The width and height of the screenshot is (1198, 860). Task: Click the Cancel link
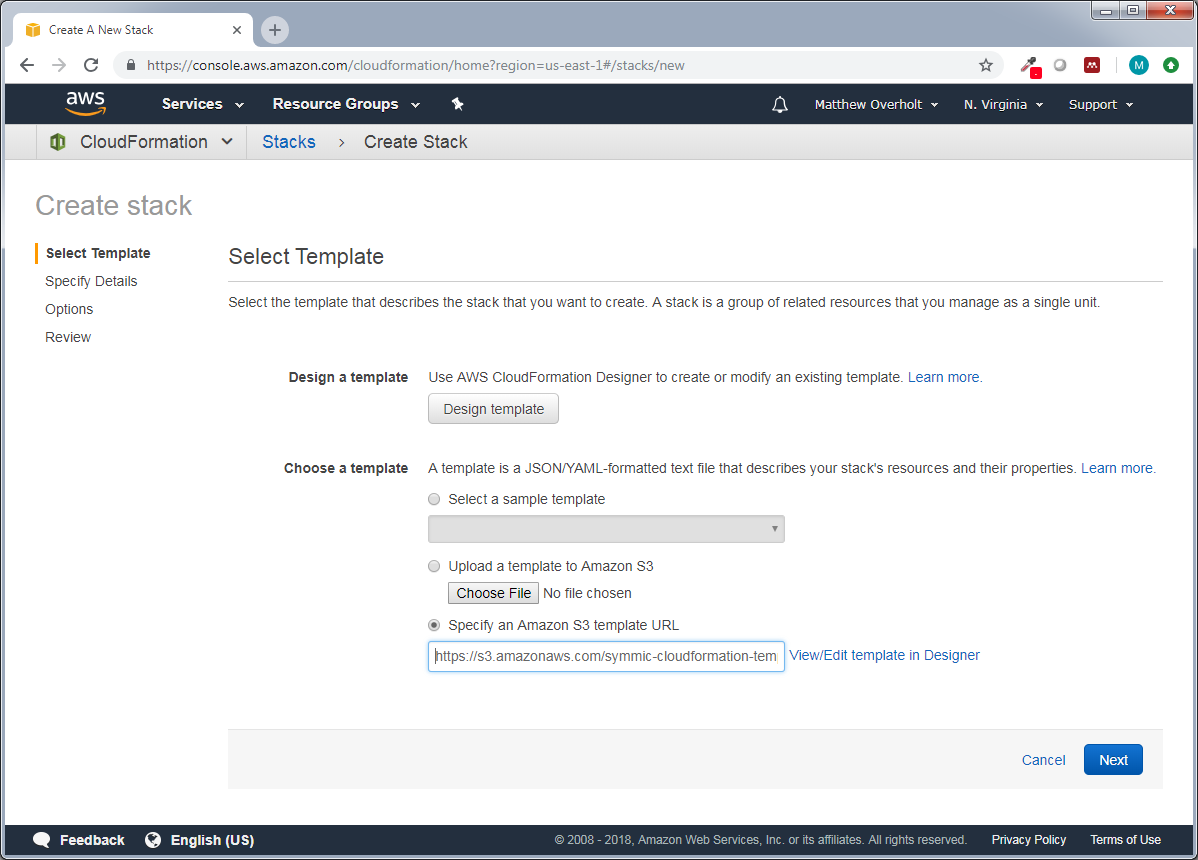(1043, 760)
